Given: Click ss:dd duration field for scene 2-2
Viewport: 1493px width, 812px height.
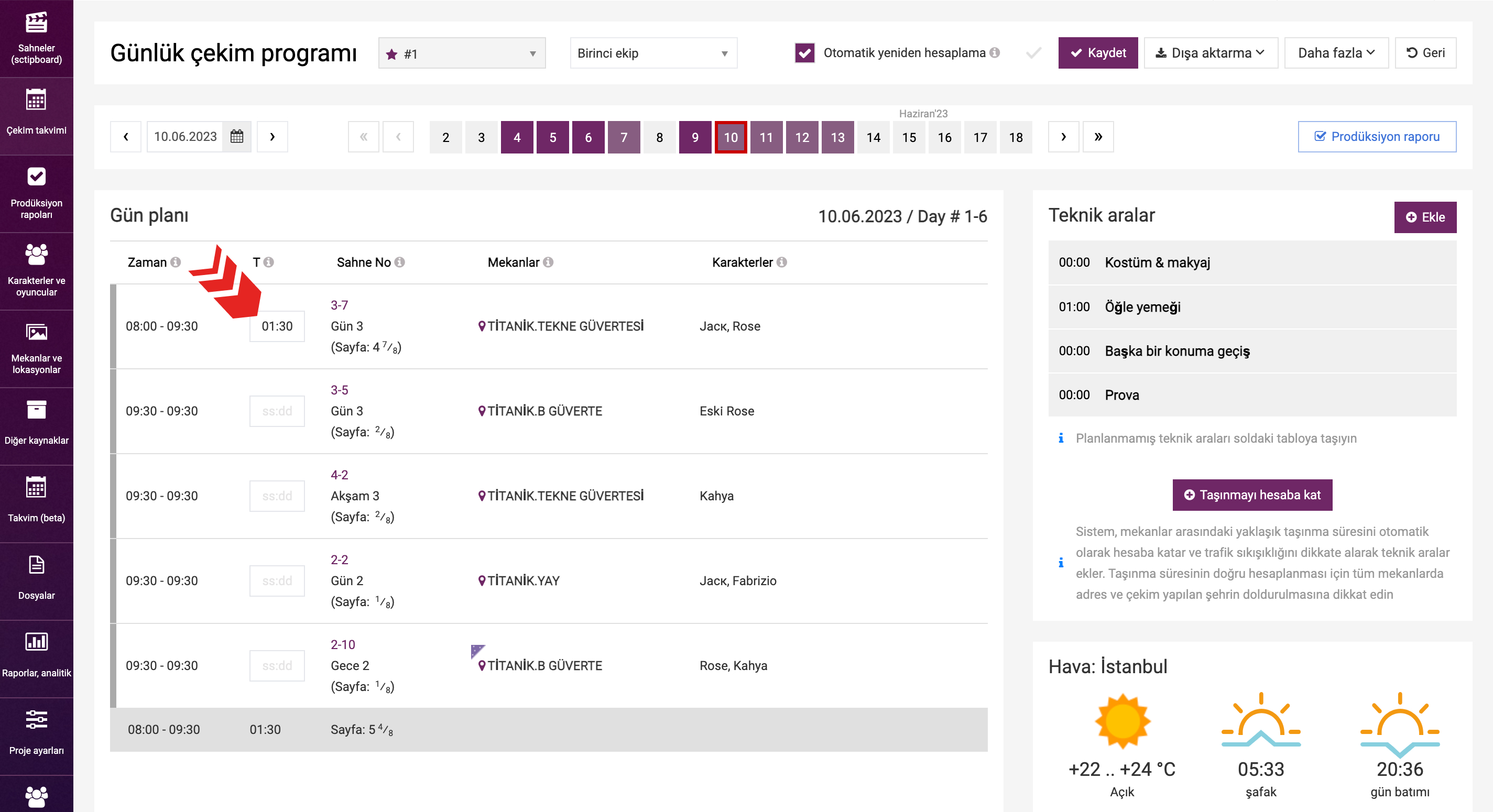Looking at the screenshot, I should 277,581.
